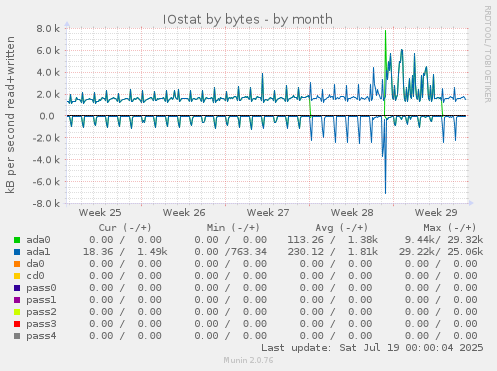Click the 'pass4' legend label
497x371 pixels.
point(41,336)
